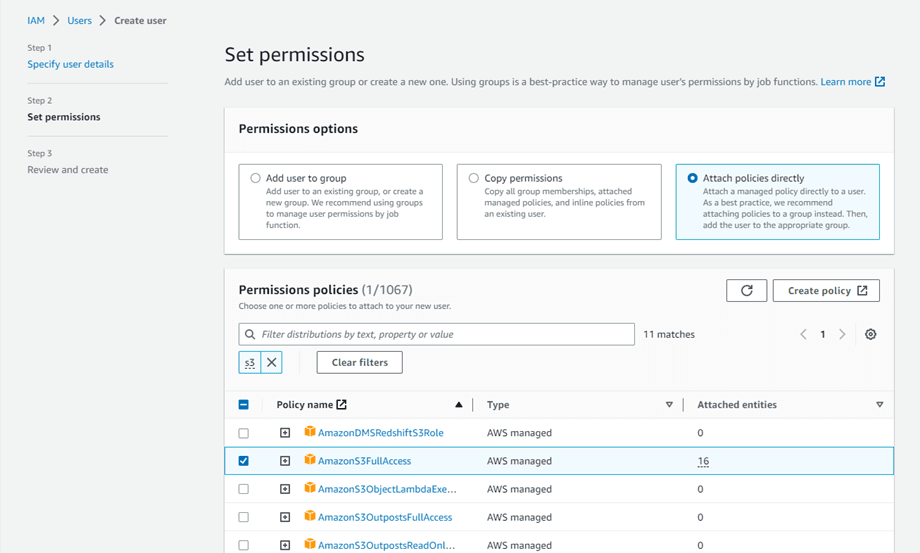Go to the Users breadcrumb
This screenshot has width=920, height=553.
(x=79, y=20)
